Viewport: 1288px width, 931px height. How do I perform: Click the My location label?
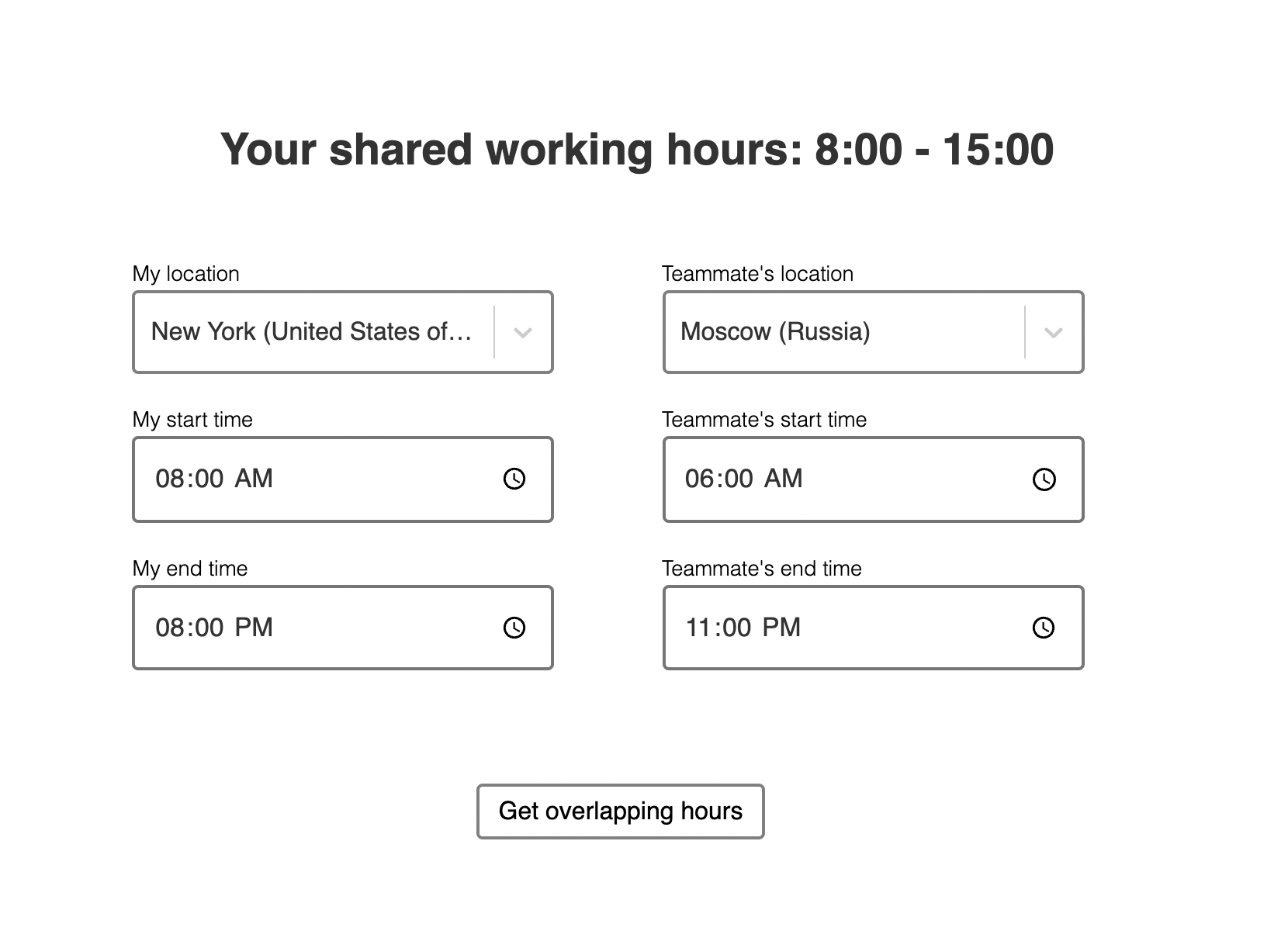(185, 273)
